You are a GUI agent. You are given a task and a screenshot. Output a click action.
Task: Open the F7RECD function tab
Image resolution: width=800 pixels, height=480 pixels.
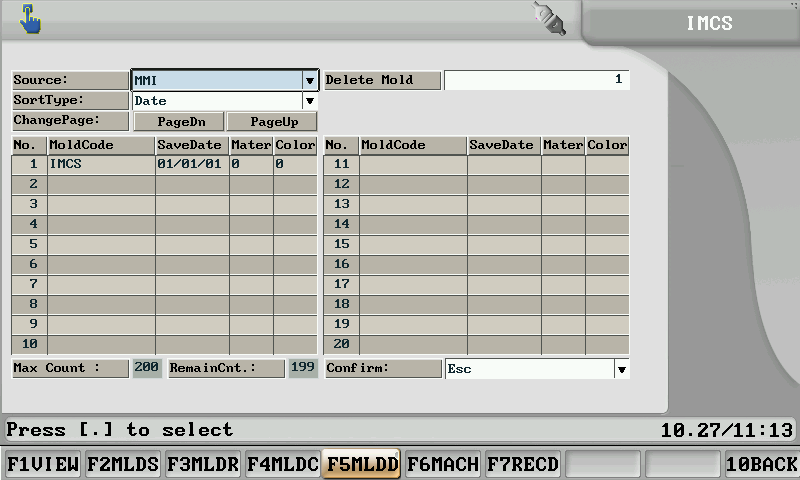click(x=523, y=464)
